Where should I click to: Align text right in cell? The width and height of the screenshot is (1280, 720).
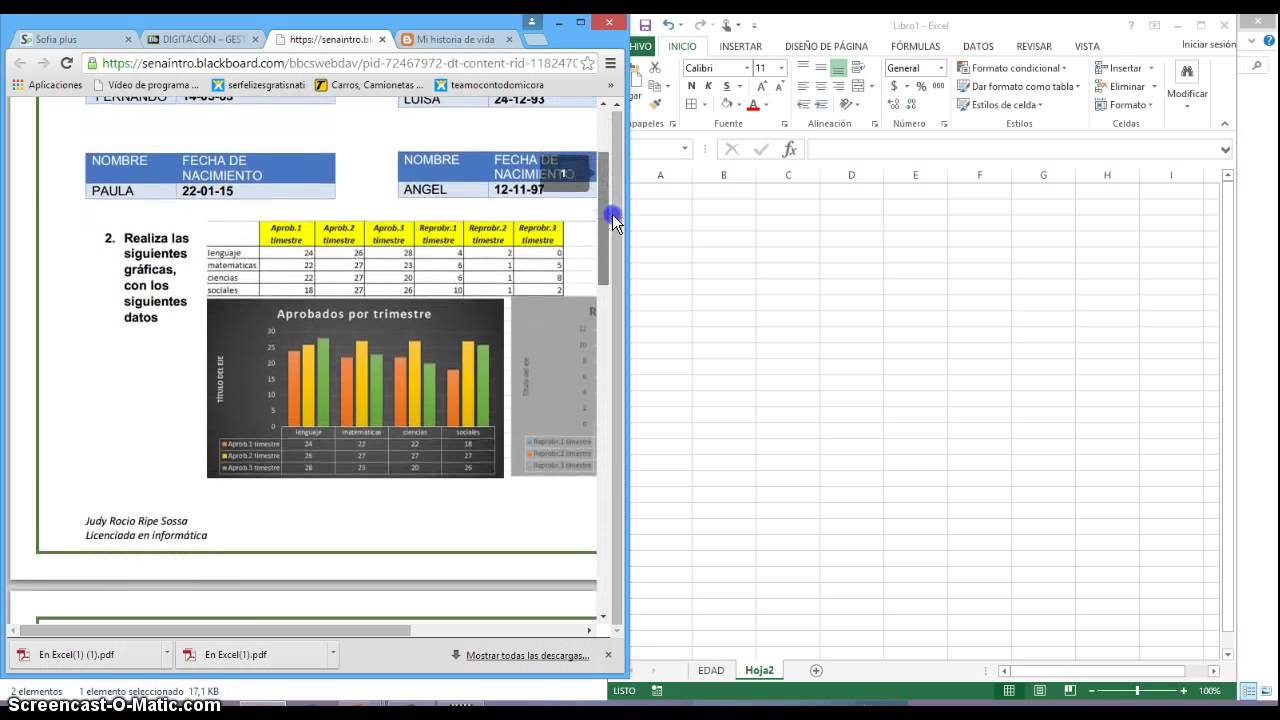tap(838, 86)
